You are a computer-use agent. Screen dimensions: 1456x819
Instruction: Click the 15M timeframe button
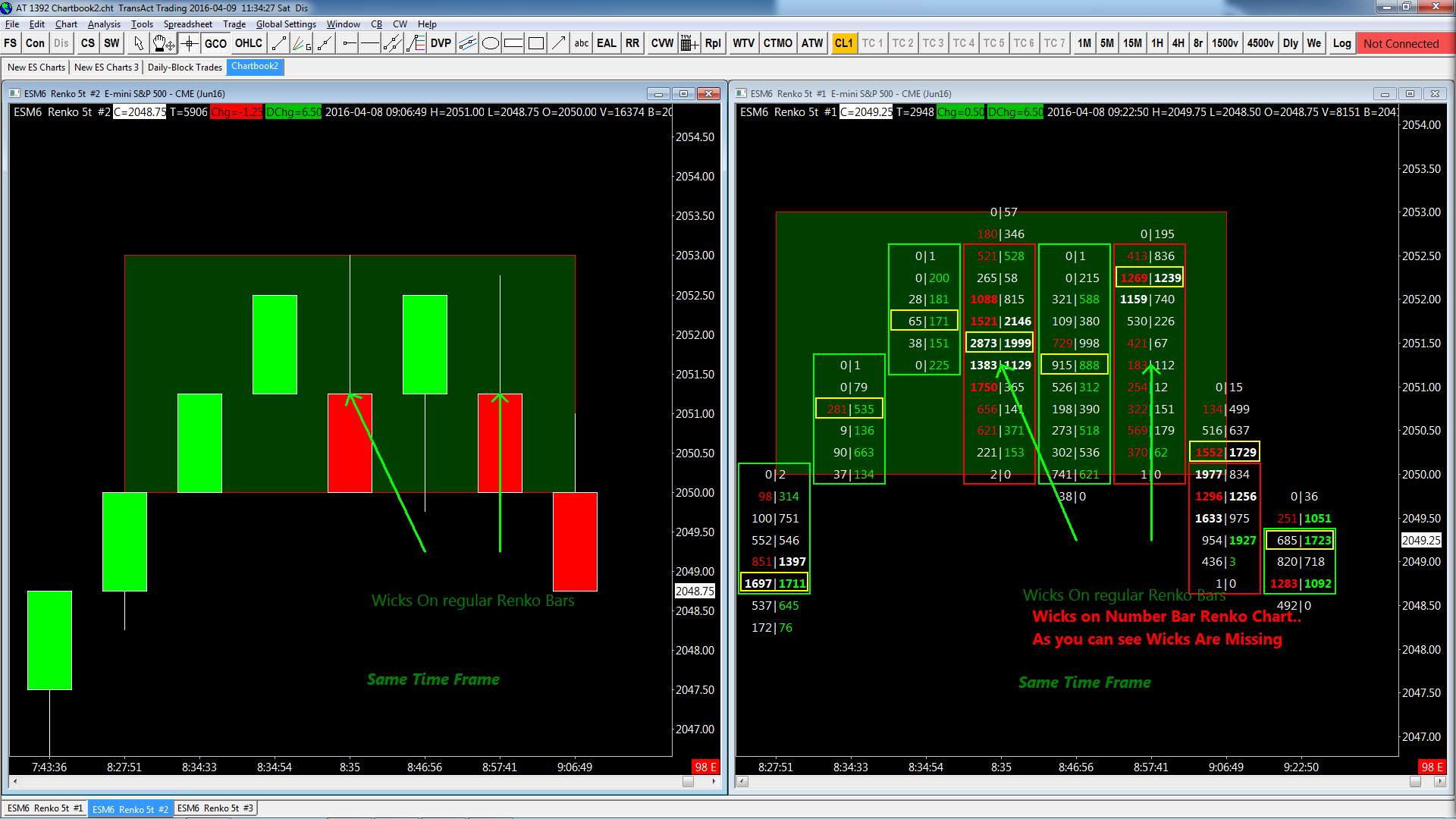coord(1132,43)
